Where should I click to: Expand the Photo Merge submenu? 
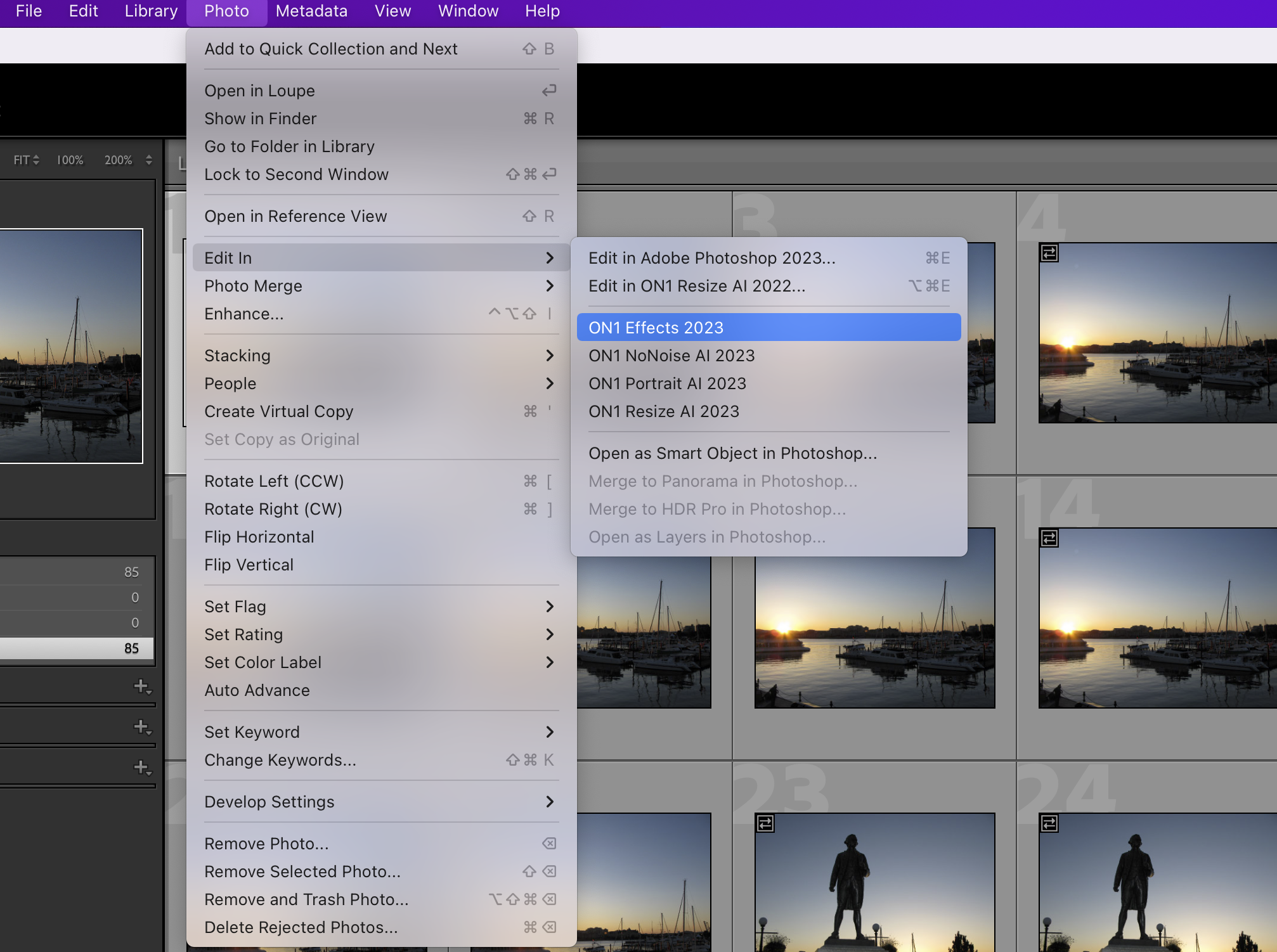(381, 286)
